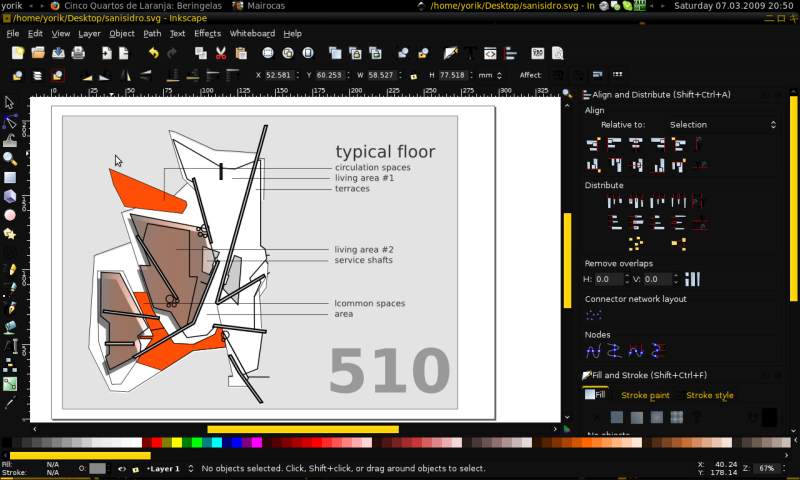Click the X coordinate input field

[279, 75]
